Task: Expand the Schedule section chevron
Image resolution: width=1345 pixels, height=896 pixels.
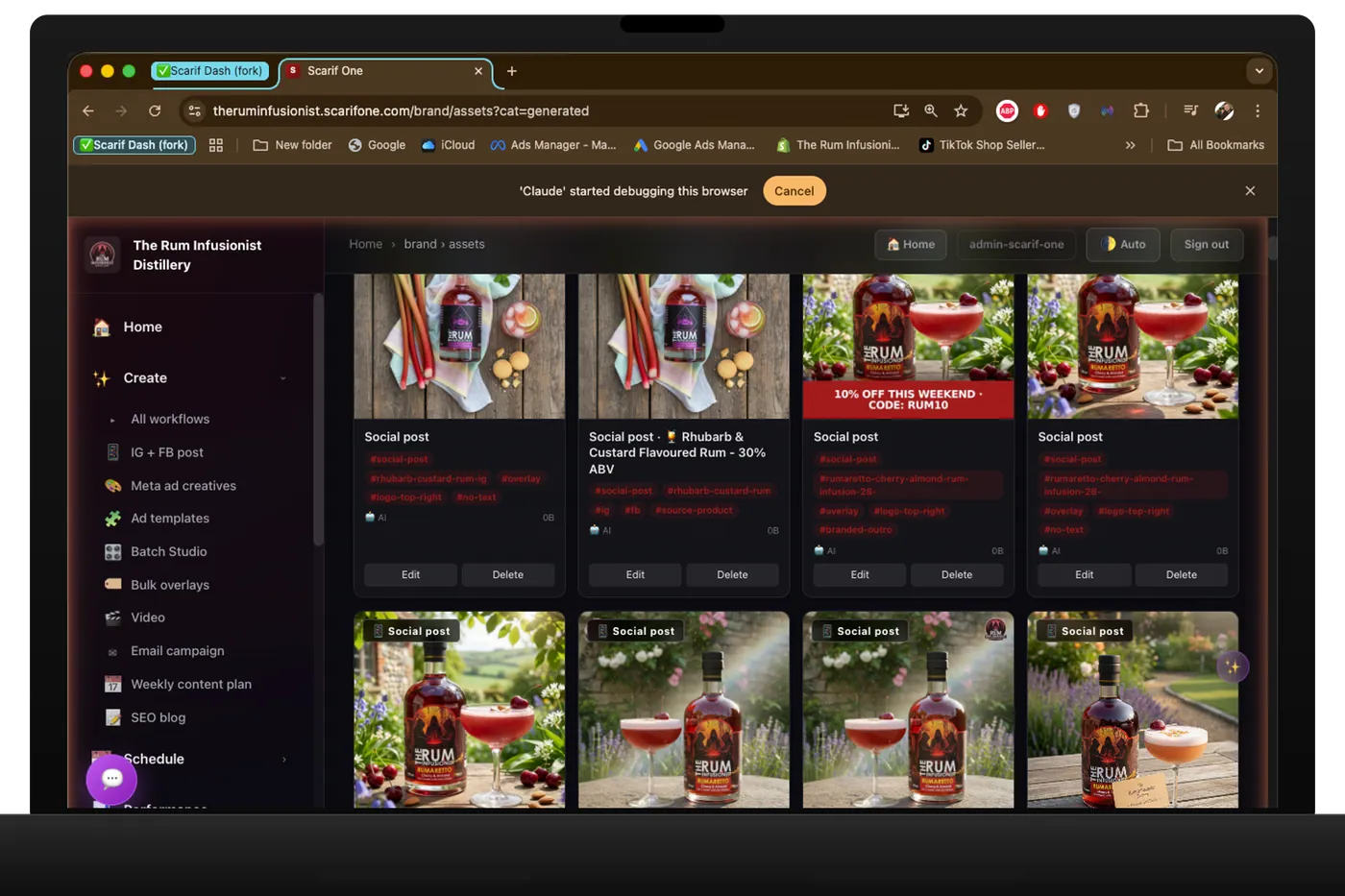Action: coord(284,760)
